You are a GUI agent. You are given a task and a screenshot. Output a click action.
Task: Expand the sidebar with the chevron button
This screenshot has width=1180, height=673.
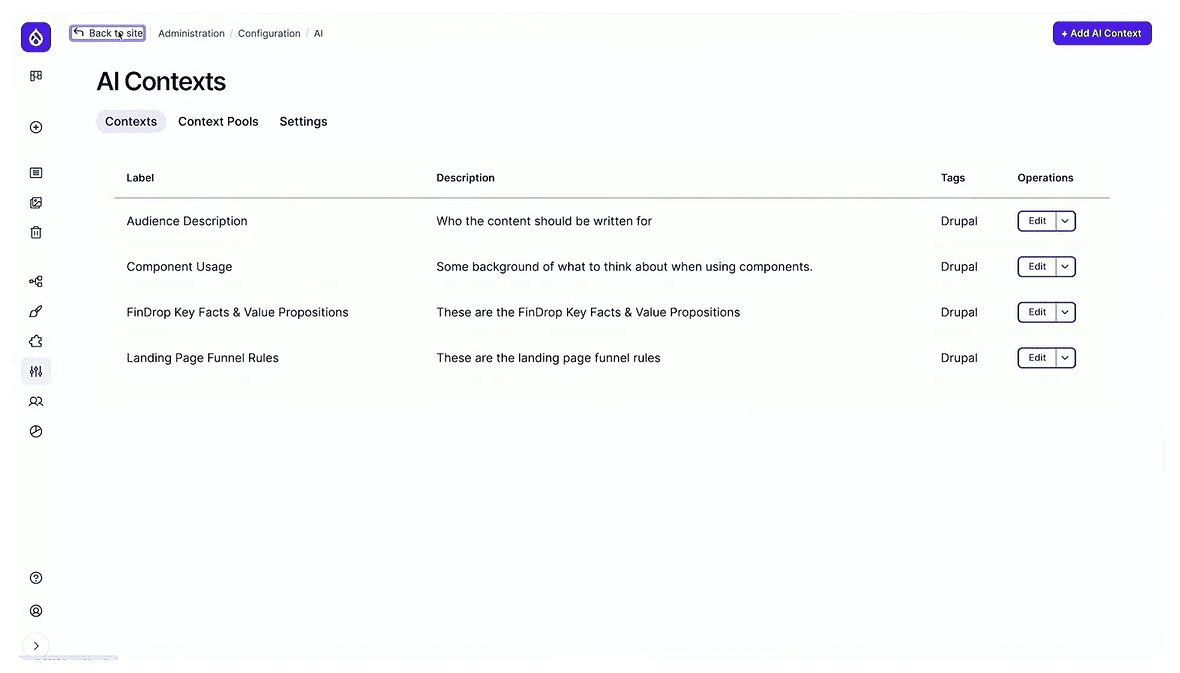(36, 645)
